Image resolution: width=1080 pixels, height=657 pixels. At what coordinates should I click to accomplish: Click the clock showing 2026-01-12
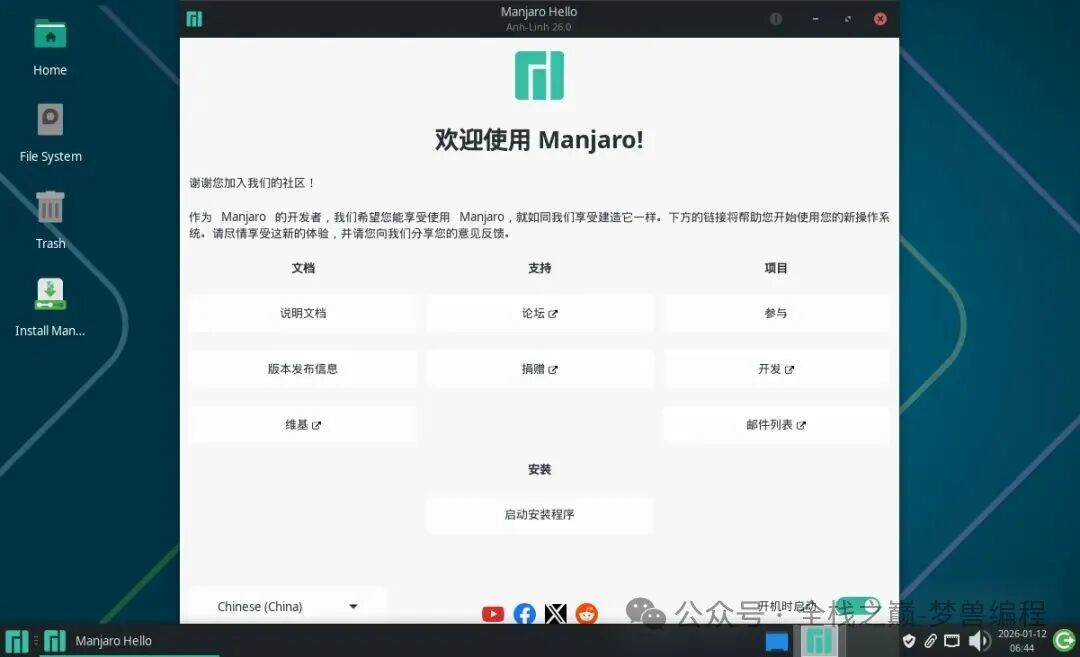tap(1023, 641)
